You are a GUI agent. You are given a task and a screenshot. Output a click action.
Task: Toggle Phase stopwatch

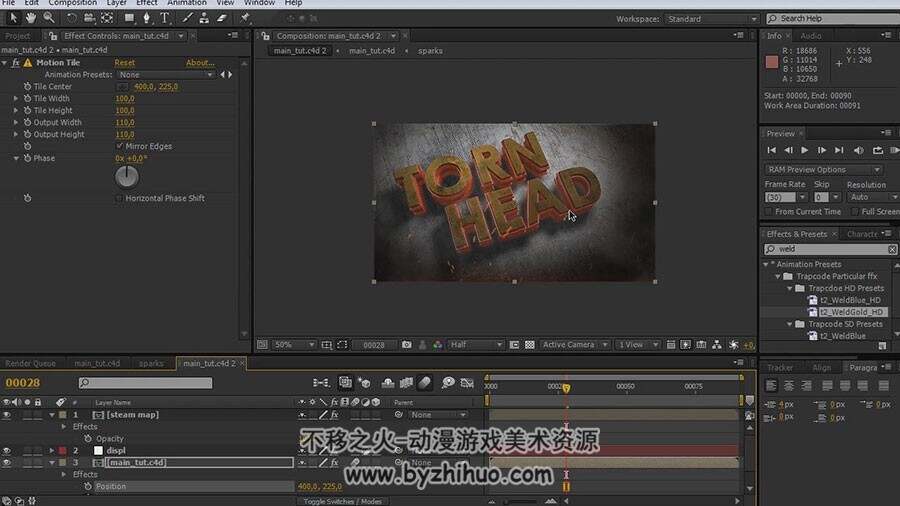(x=27, y=158)
